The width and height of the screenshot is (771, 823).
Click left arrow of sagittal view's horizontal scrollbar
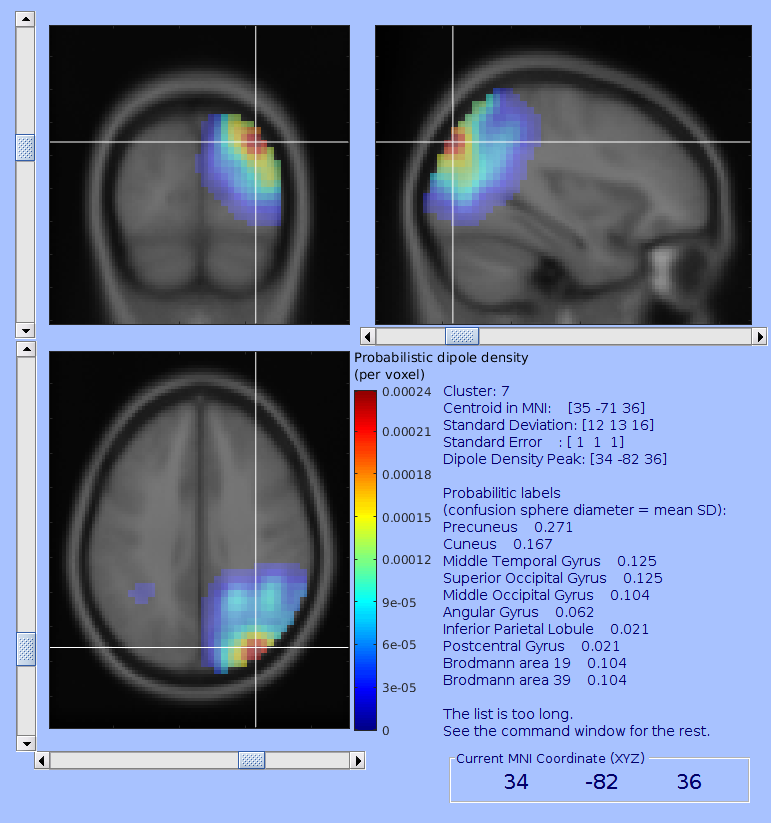click(x=367, y=336)
